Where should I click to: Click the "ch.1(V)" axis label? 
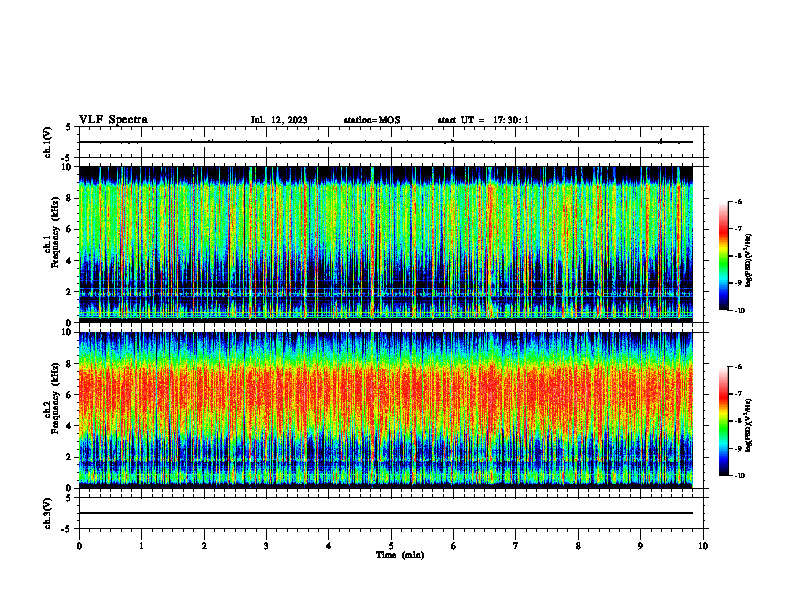[x=47, y=142]
